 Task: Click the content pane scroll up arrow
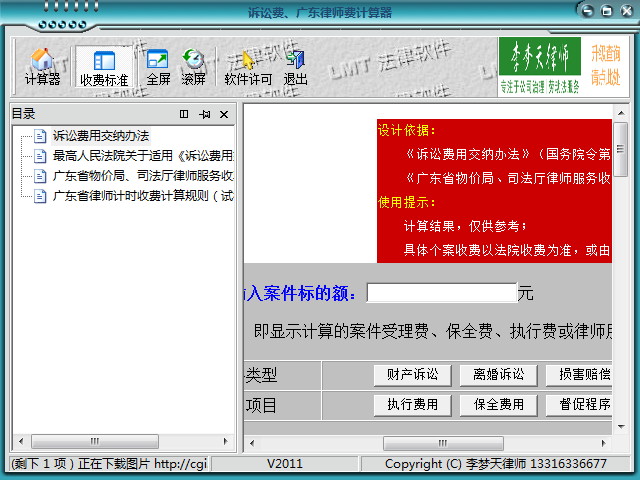click(621, 113)
